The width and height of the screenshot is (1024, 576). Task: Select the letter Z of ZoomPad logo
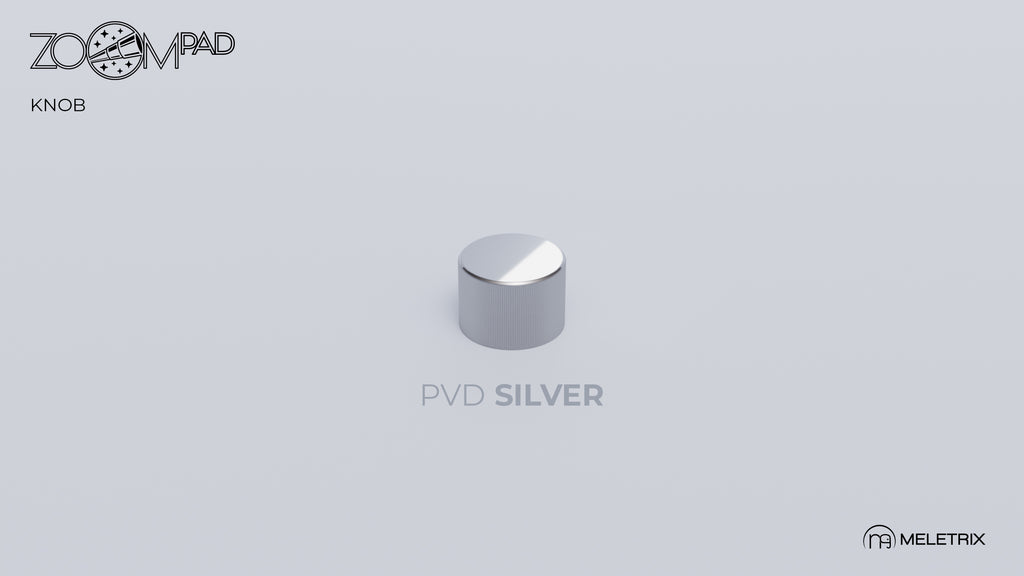(43, 52)
